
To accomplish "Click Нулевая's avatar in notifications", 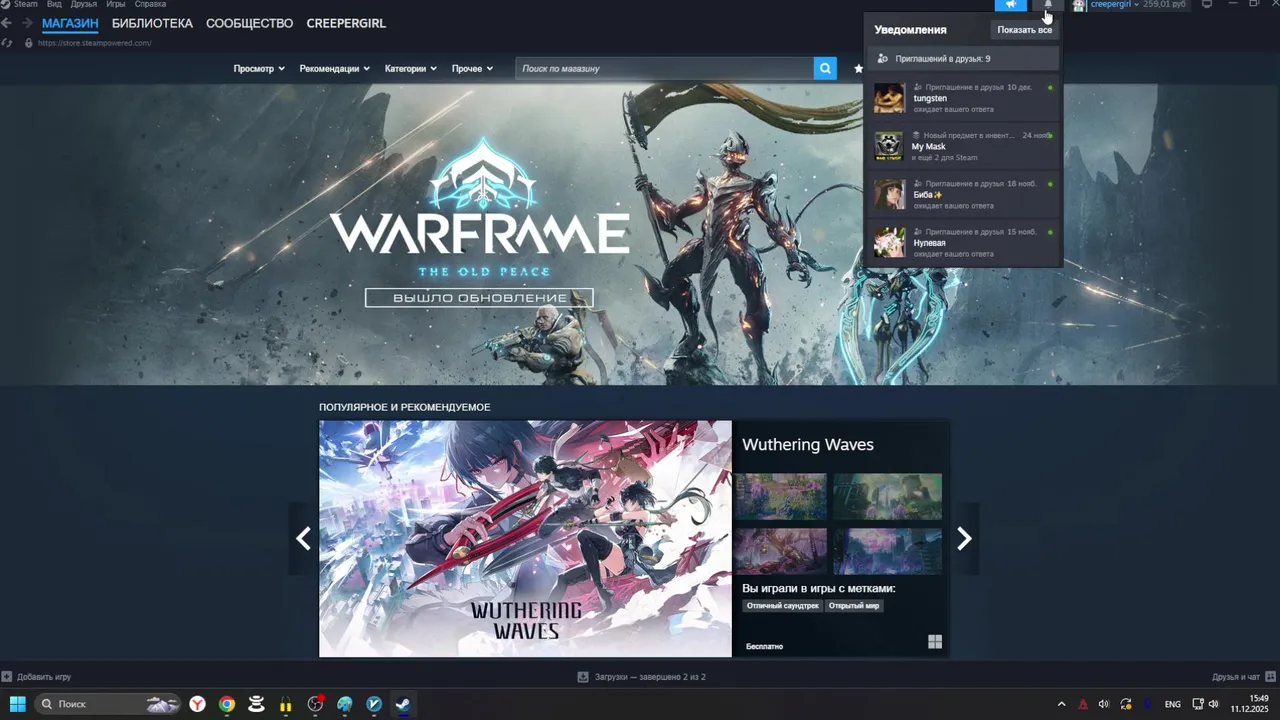I will [x=889, y=242].
